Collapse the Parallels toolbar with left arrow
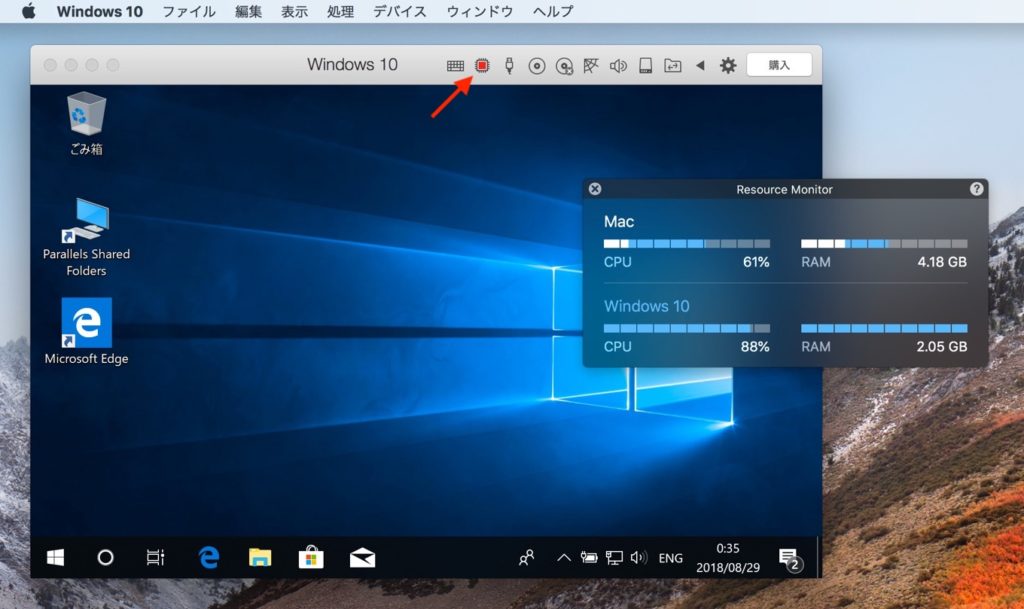This screenshot has height=609, width=1024. pos(698,64)
